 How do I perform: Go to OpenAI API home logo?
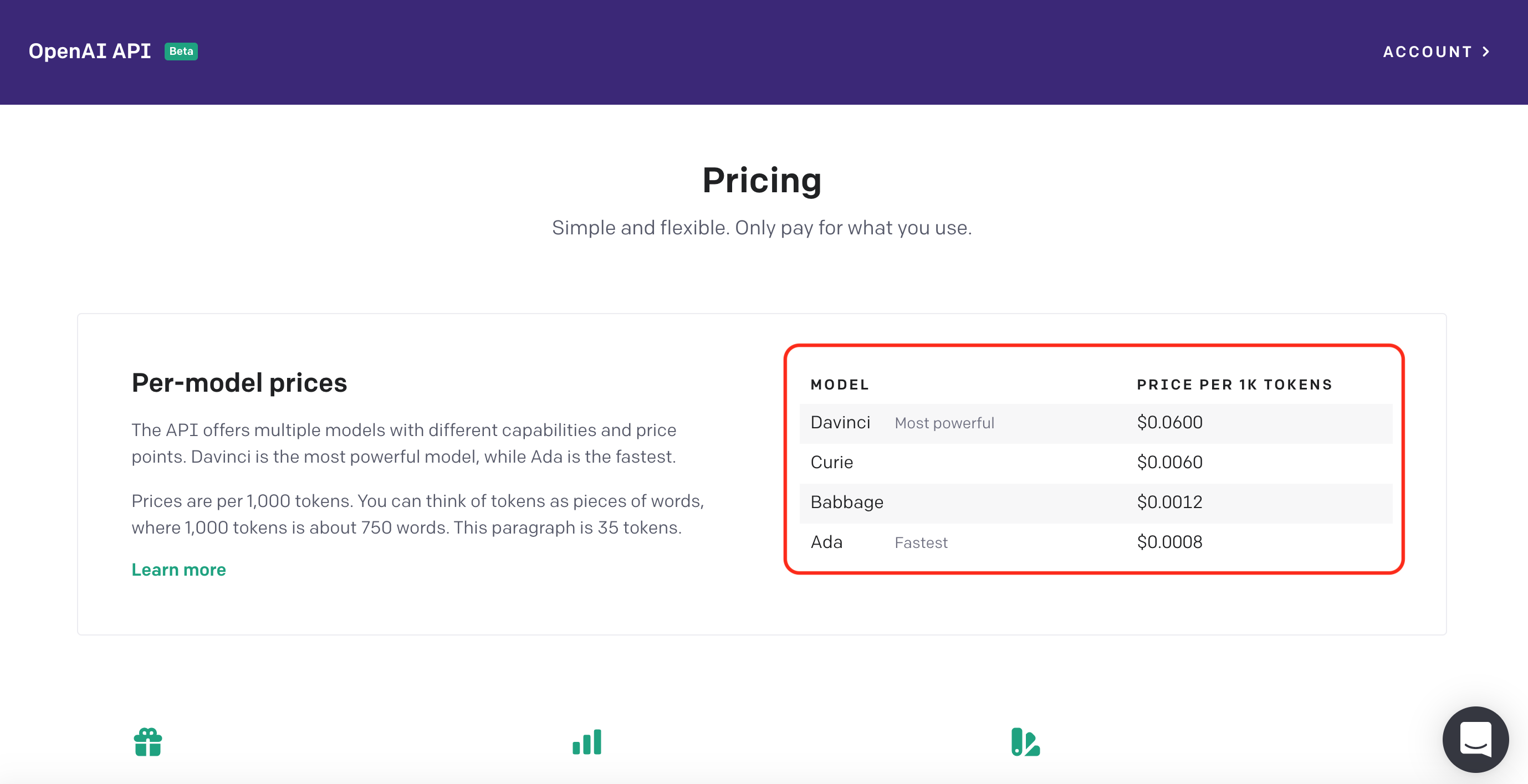coord(90,51)
